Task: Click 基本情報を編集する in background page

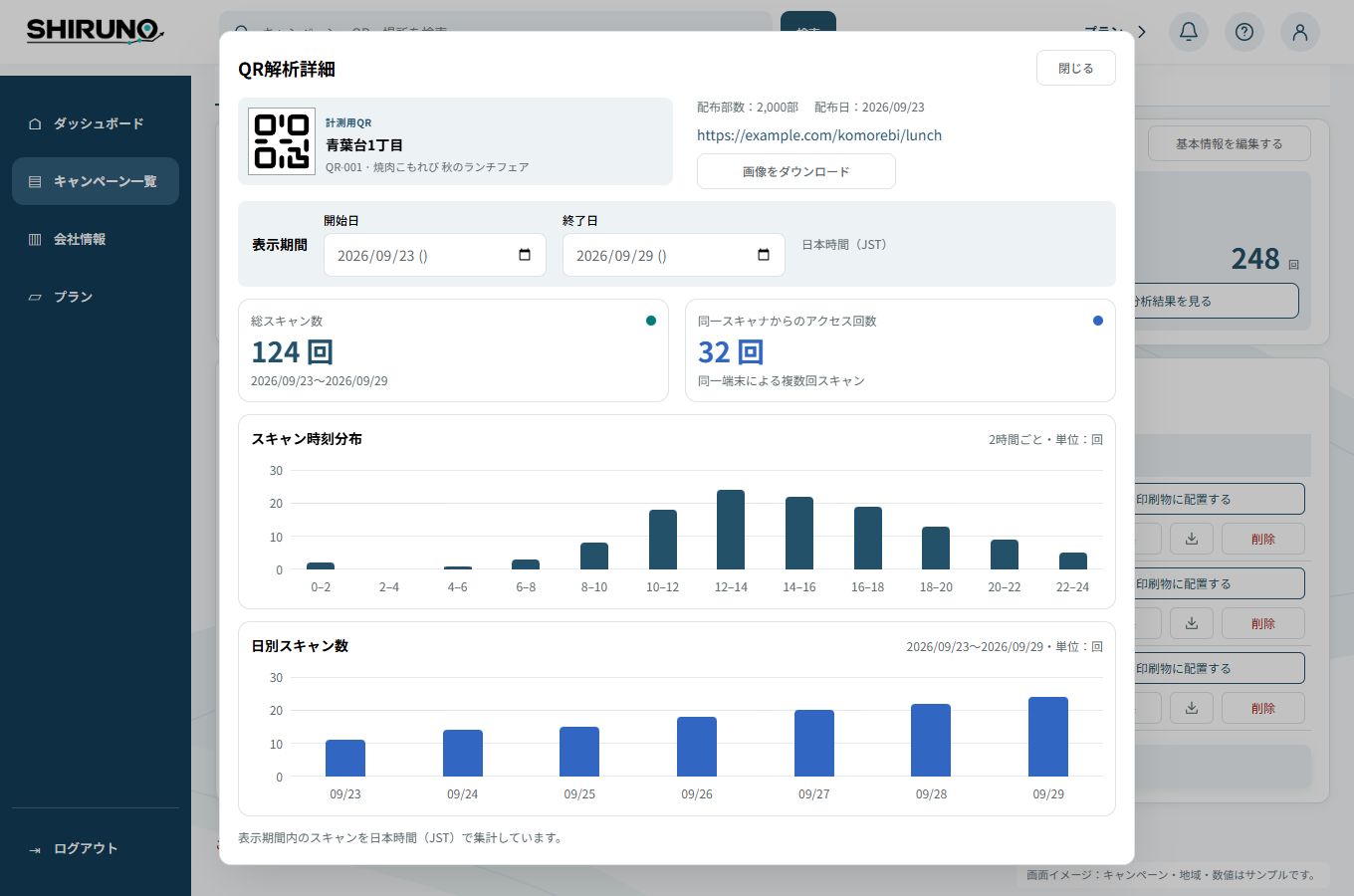Action: pos(1230,143)
